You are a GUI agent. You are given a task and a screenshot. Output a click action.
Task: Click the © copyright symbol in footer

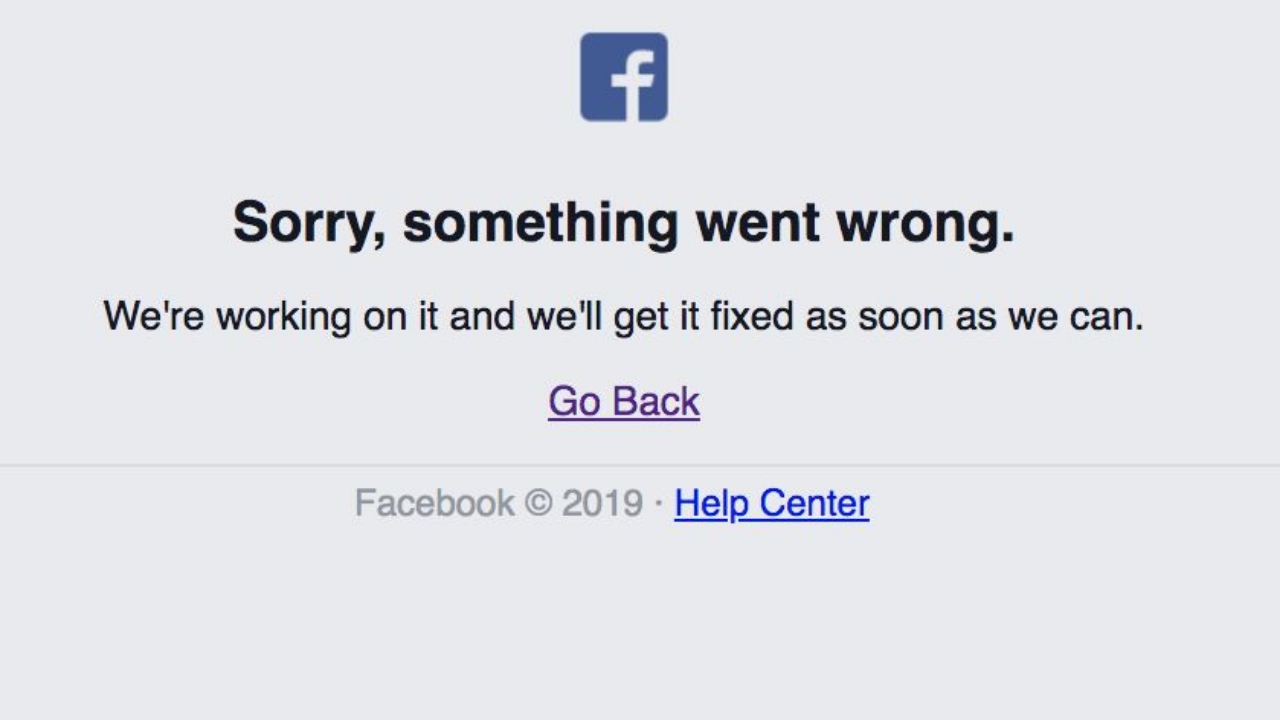pos(538,503)
